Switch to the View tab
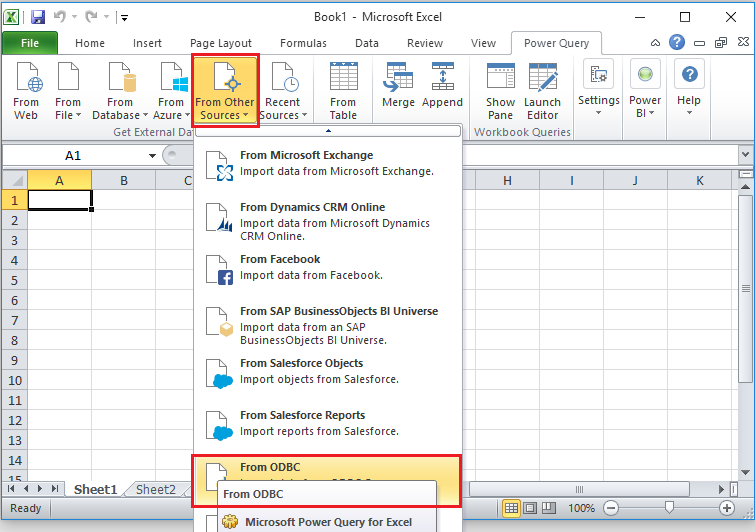The height and width of the screenshot is (532, 755). 483,43
